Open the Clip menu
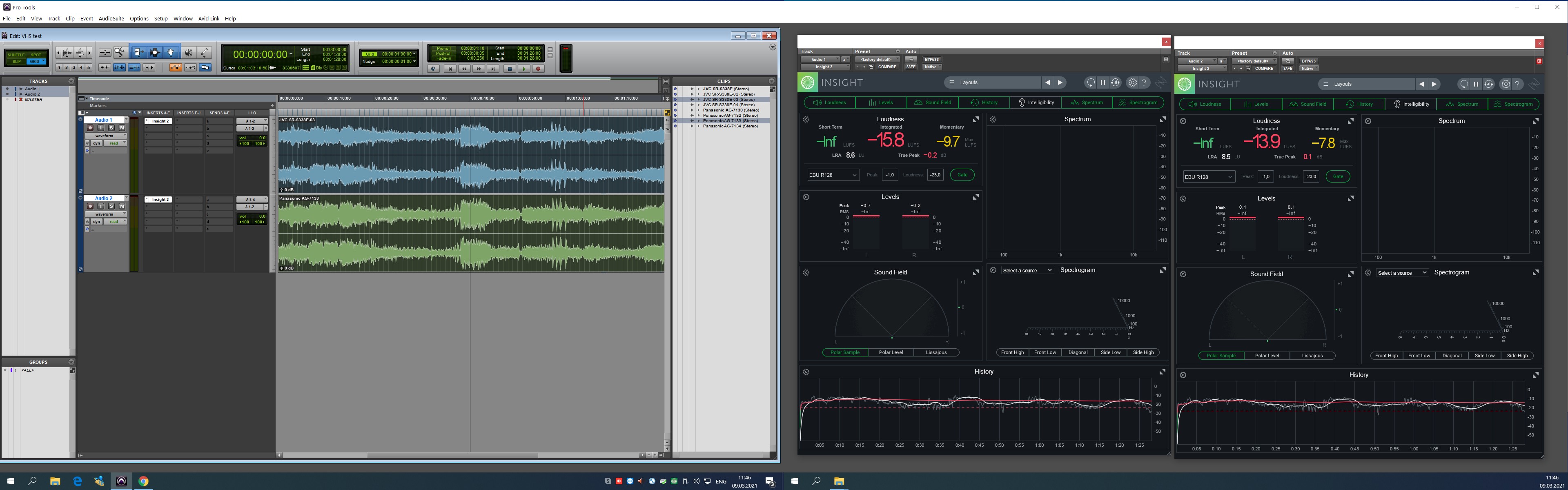The image size is (1568, 490). pos(70,18)
